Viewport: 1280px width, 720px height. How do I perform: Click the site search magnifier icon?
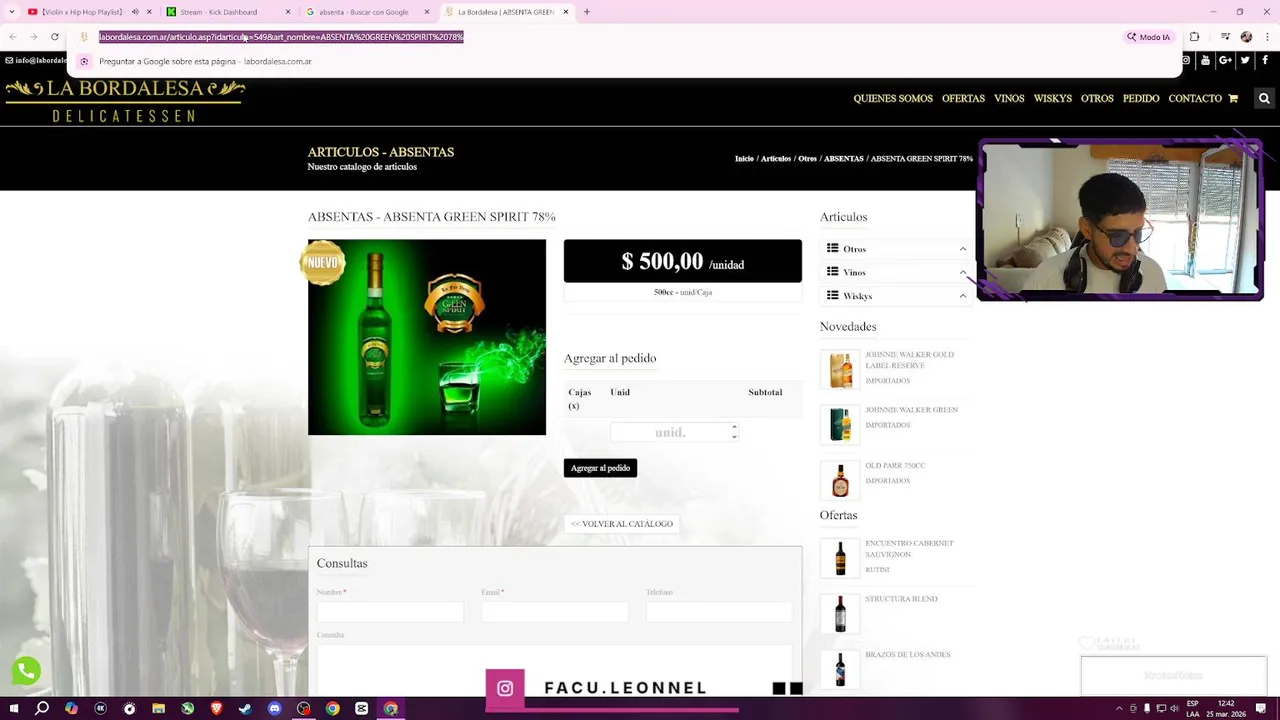click(1264, 98)
